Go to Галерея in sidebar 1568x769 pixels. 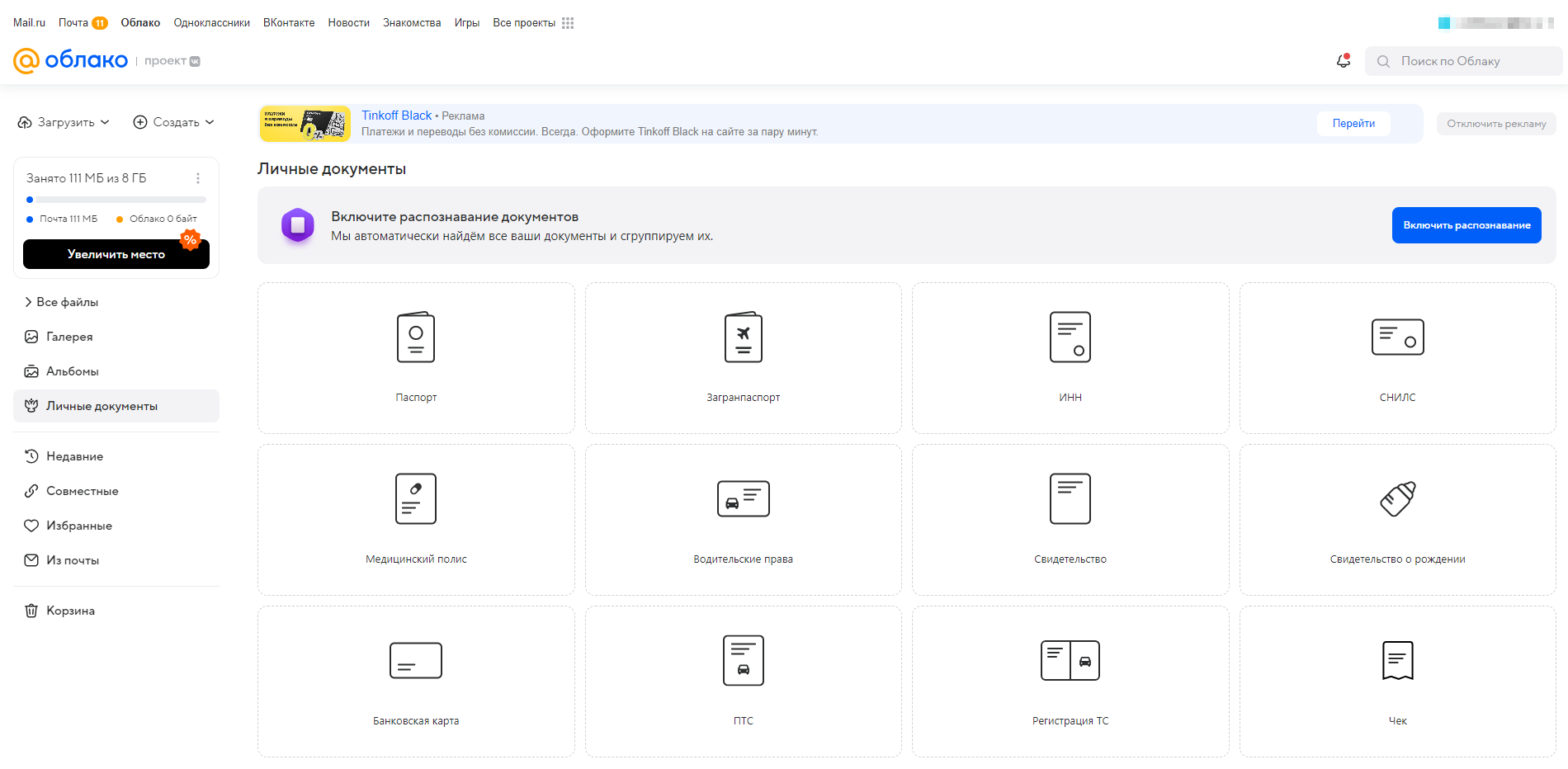pyautogui.click(x=69, y=337)
